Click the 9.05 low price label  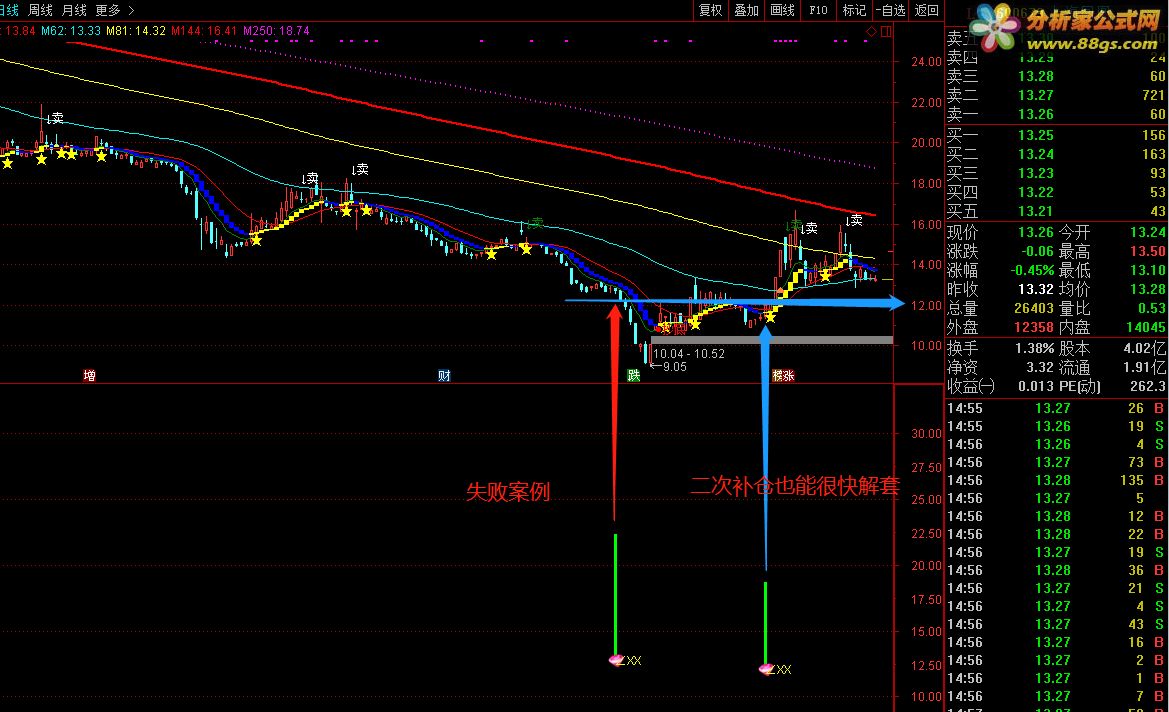669,366
